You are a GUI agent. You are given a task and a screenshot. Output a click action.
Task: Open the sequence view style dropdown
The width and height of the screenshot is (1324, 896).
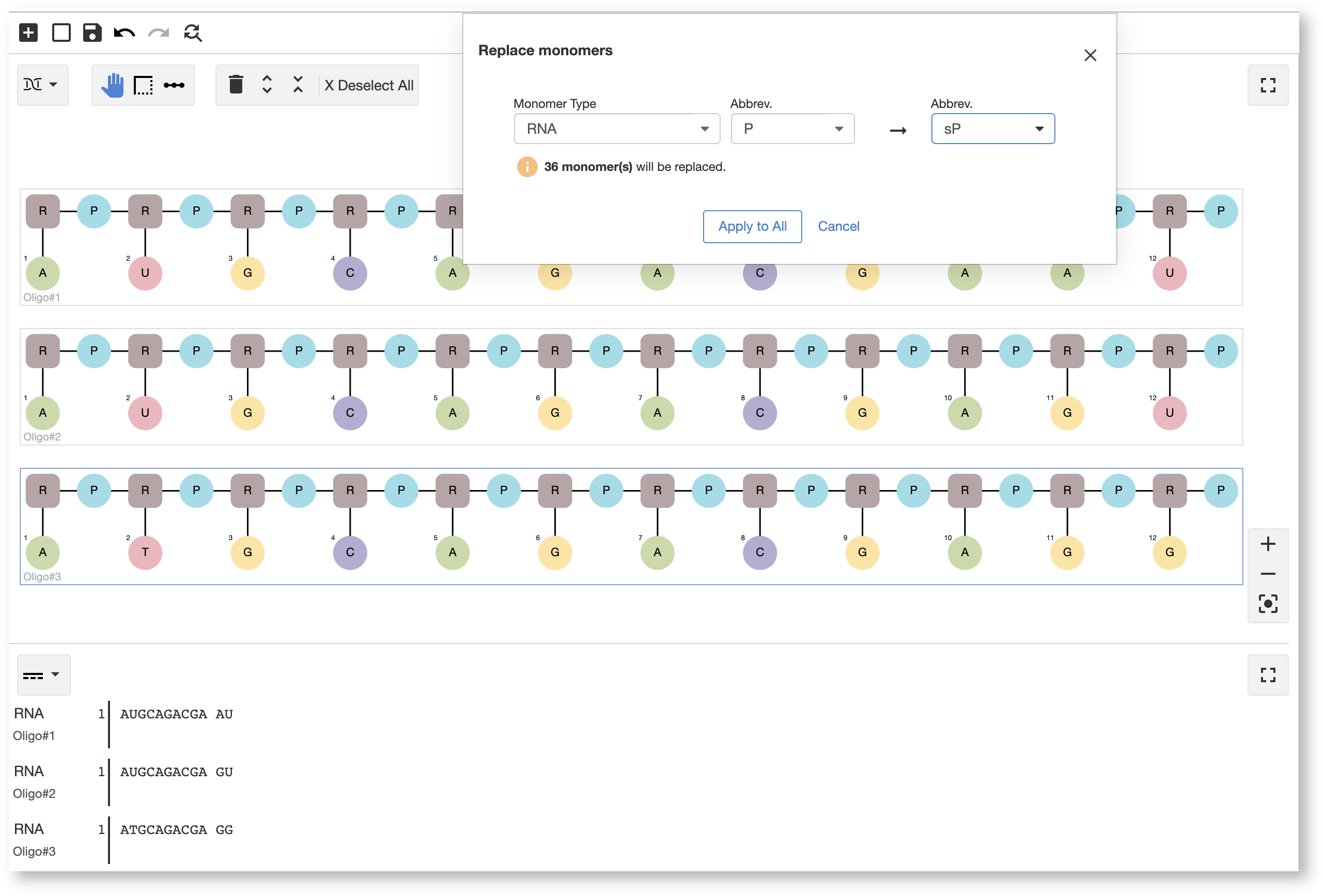(43, 675)
